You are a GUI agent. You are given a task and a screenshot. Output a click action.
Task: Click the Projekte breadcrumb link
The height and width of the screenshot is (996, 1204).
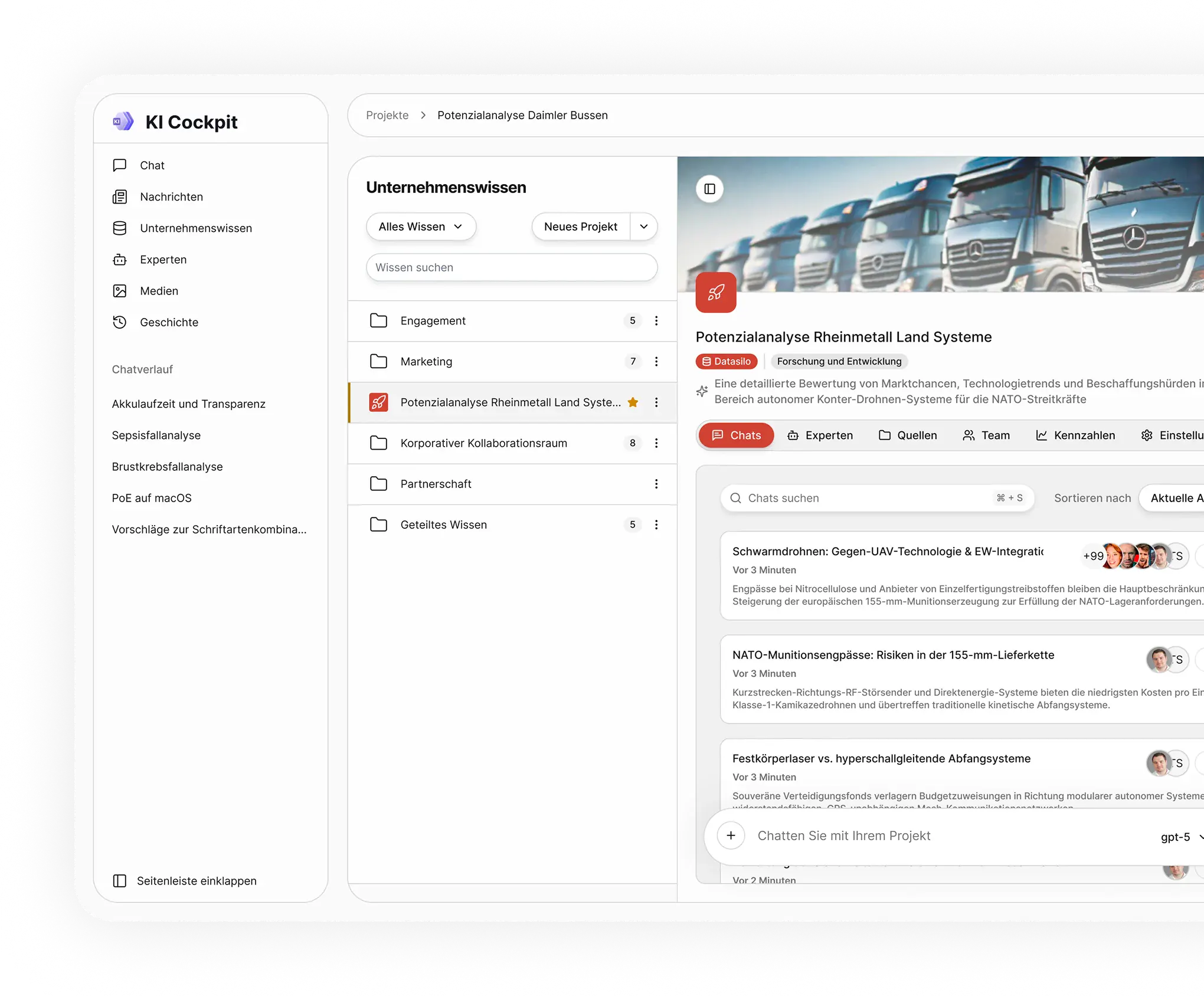tap(387, 115)
